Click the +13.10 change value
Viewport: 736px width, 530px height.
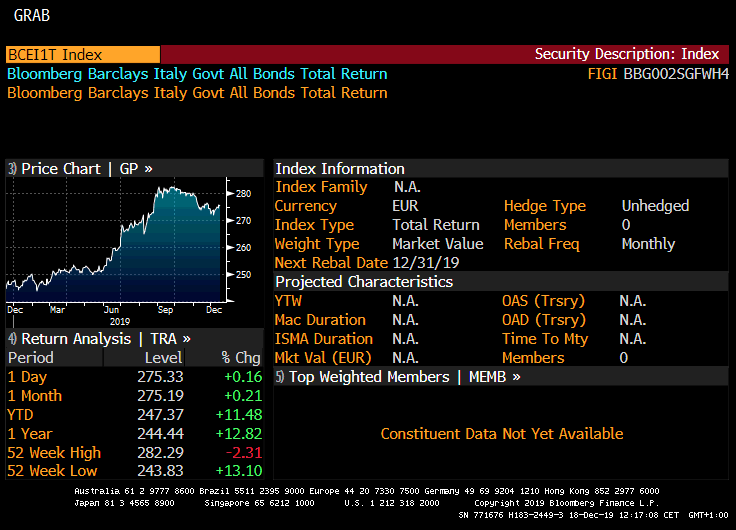239,471
